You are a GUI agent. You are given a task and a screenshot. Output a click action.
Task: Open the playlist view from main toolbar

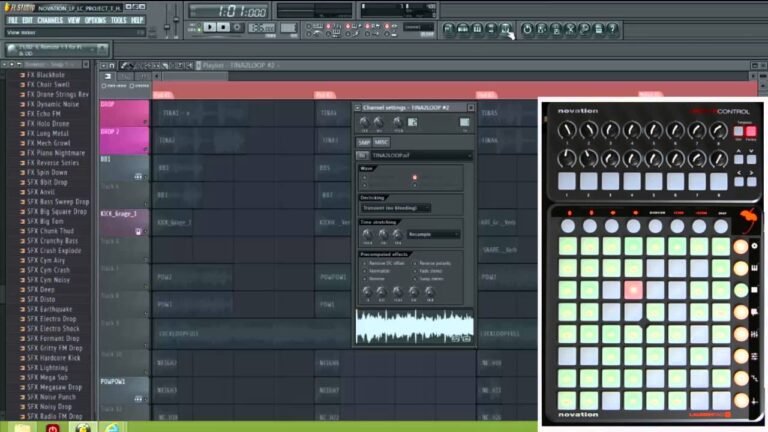pos(448,29)
